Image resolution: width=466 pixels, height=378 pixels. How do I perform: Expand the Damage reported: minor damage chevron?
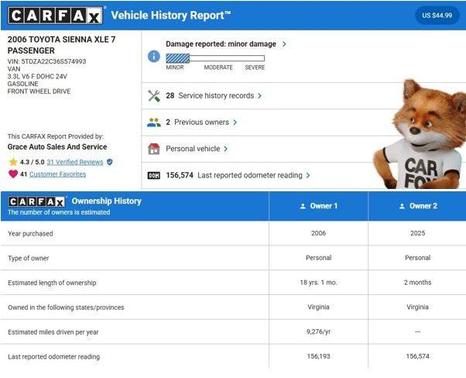tap(284, 44)
